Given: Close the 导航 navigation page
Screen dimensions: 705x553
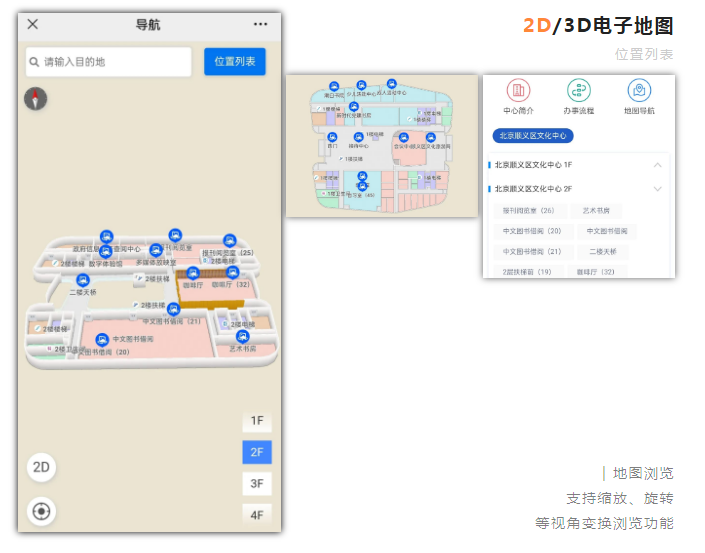Looking at the screenshot, I should point(32,24).
